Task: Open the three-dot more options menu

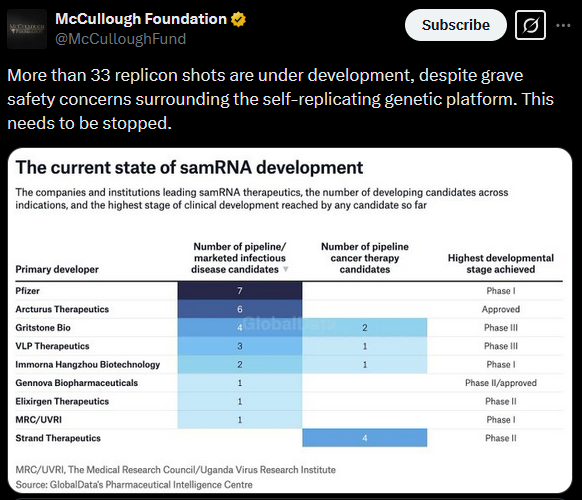Action: (563, 25)
